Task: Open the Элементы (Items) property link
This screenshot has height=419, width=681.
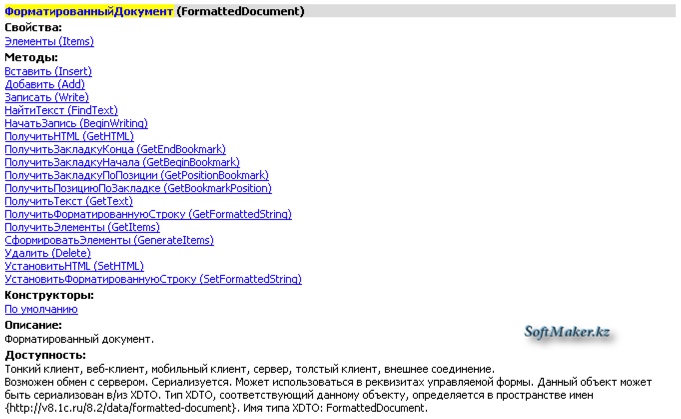Action: tap(49, 41)
